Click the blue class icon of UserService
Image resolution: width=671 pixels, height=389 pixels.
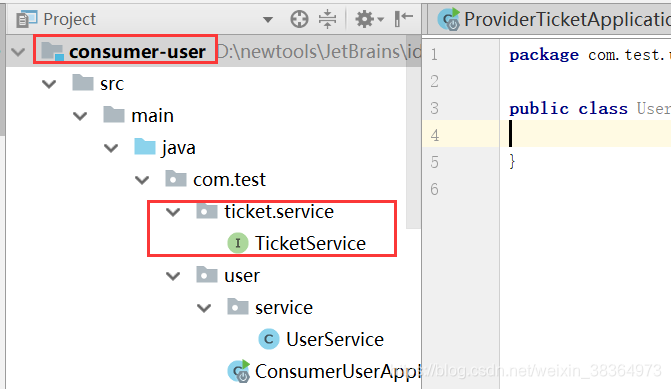pyautogui.click(x=269, y=339)
